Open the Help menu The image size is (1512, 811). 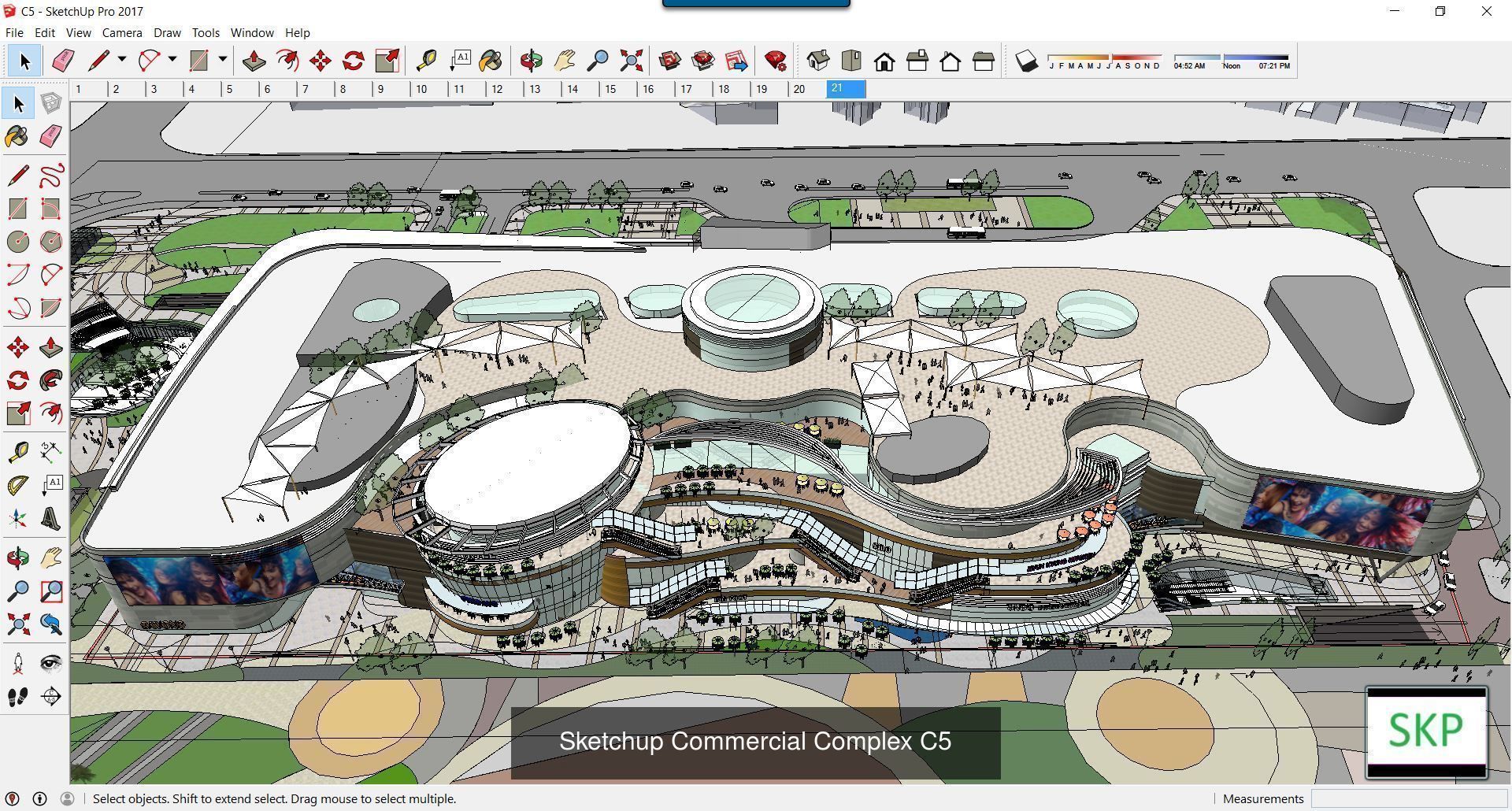pyautogui.click(x=297, y=32)
